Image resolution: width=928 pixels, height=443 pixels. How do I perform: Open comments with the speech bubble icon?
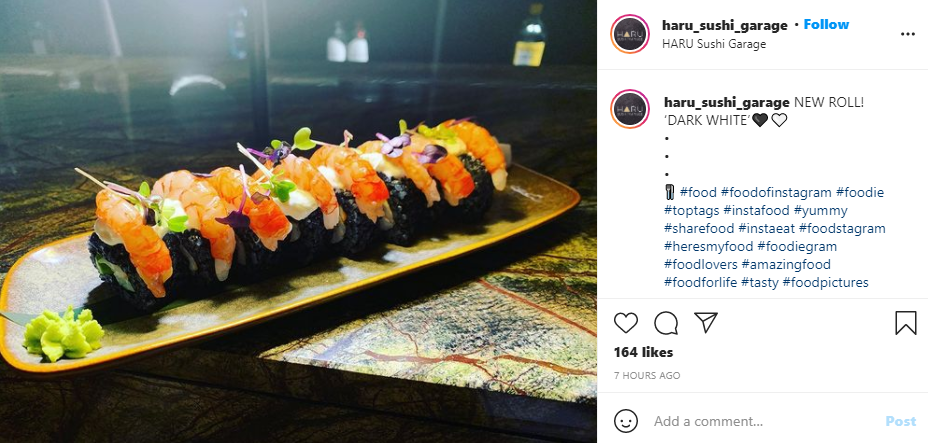(x=666, y=323)
